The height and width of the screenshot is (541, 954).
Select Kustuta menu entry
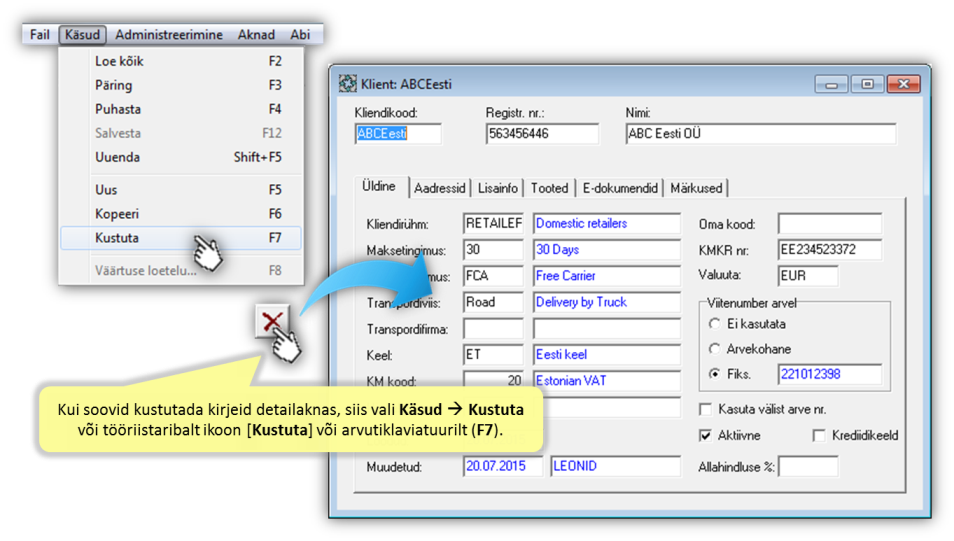click(x=181, y=238)
